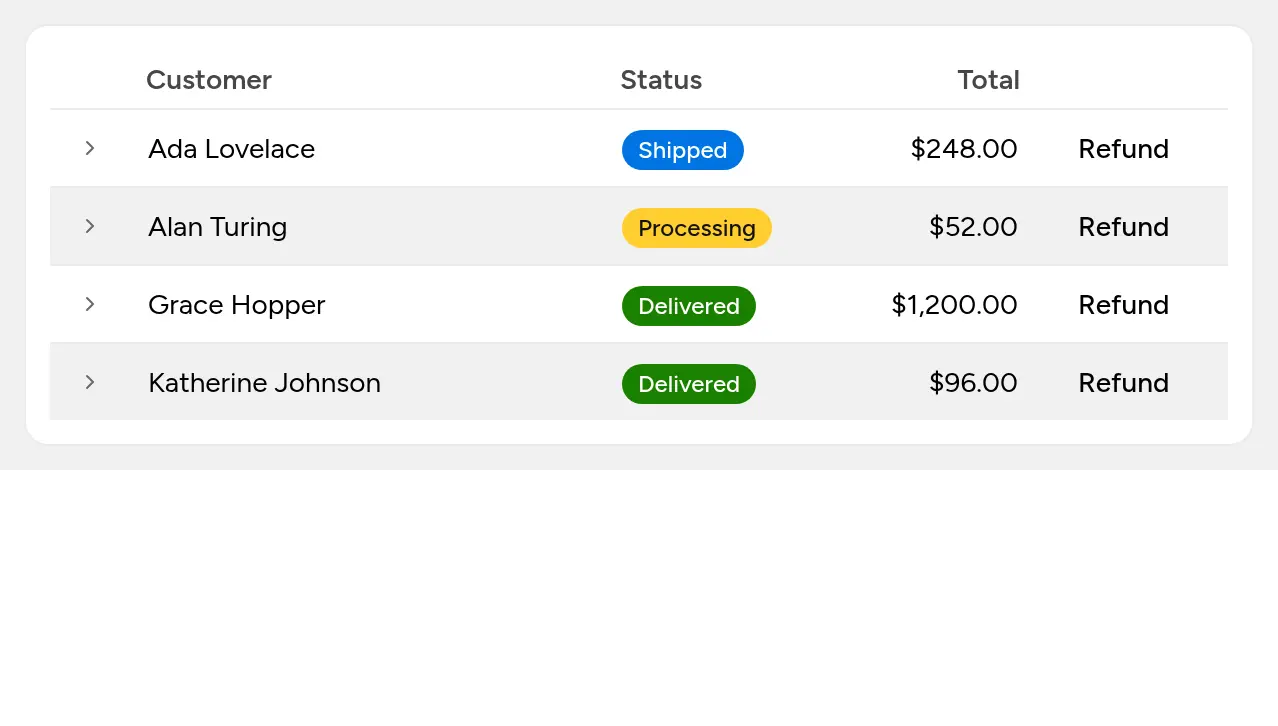1278x726 pixels.
Task: Click the blue Shipped status badge
Action: click(x=683, y=150)
